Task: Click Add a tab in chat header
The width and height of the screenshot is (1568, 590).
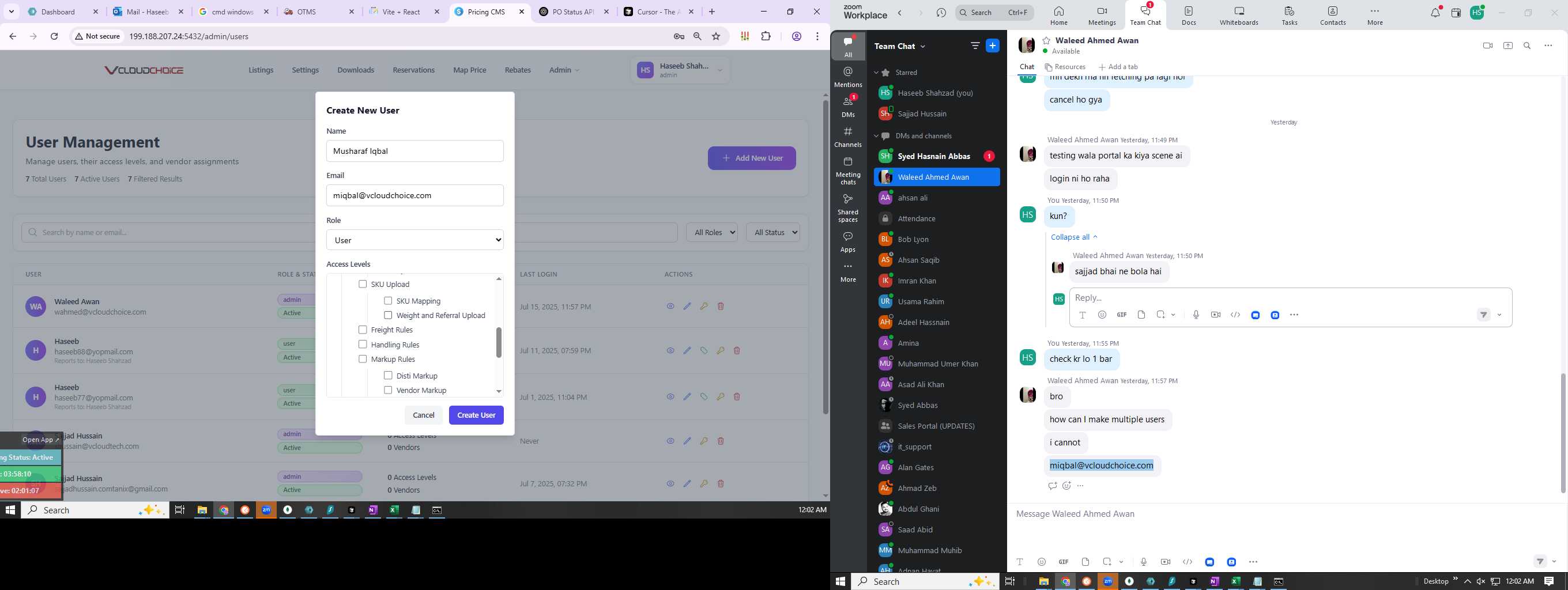Action: coord(1118,67)
